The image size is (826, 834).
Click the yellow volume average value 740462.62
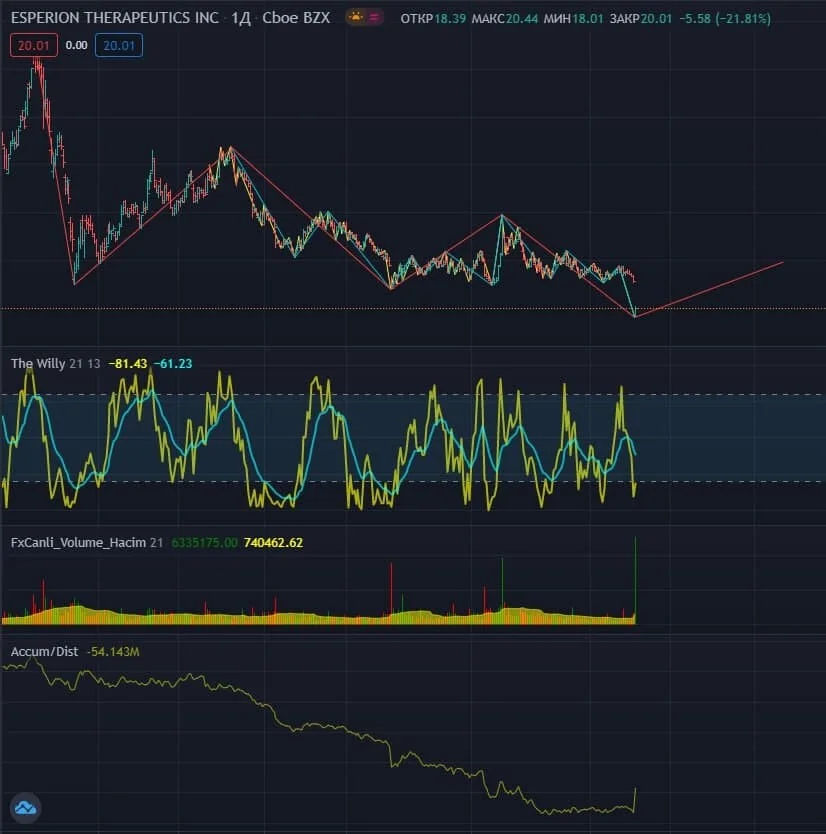pyautogui.click(x=273, y=543)
